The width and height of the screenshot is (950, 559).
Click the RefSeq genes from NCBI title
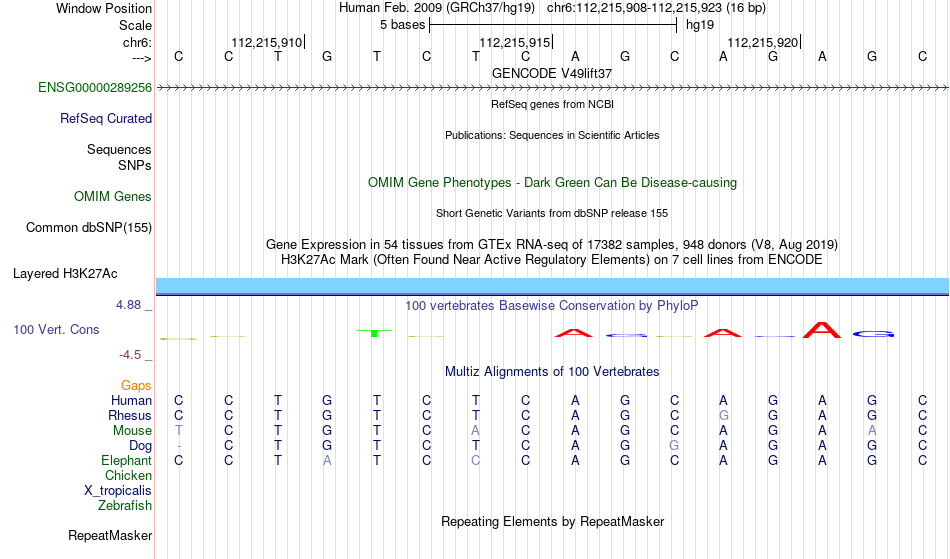[553, 104]
